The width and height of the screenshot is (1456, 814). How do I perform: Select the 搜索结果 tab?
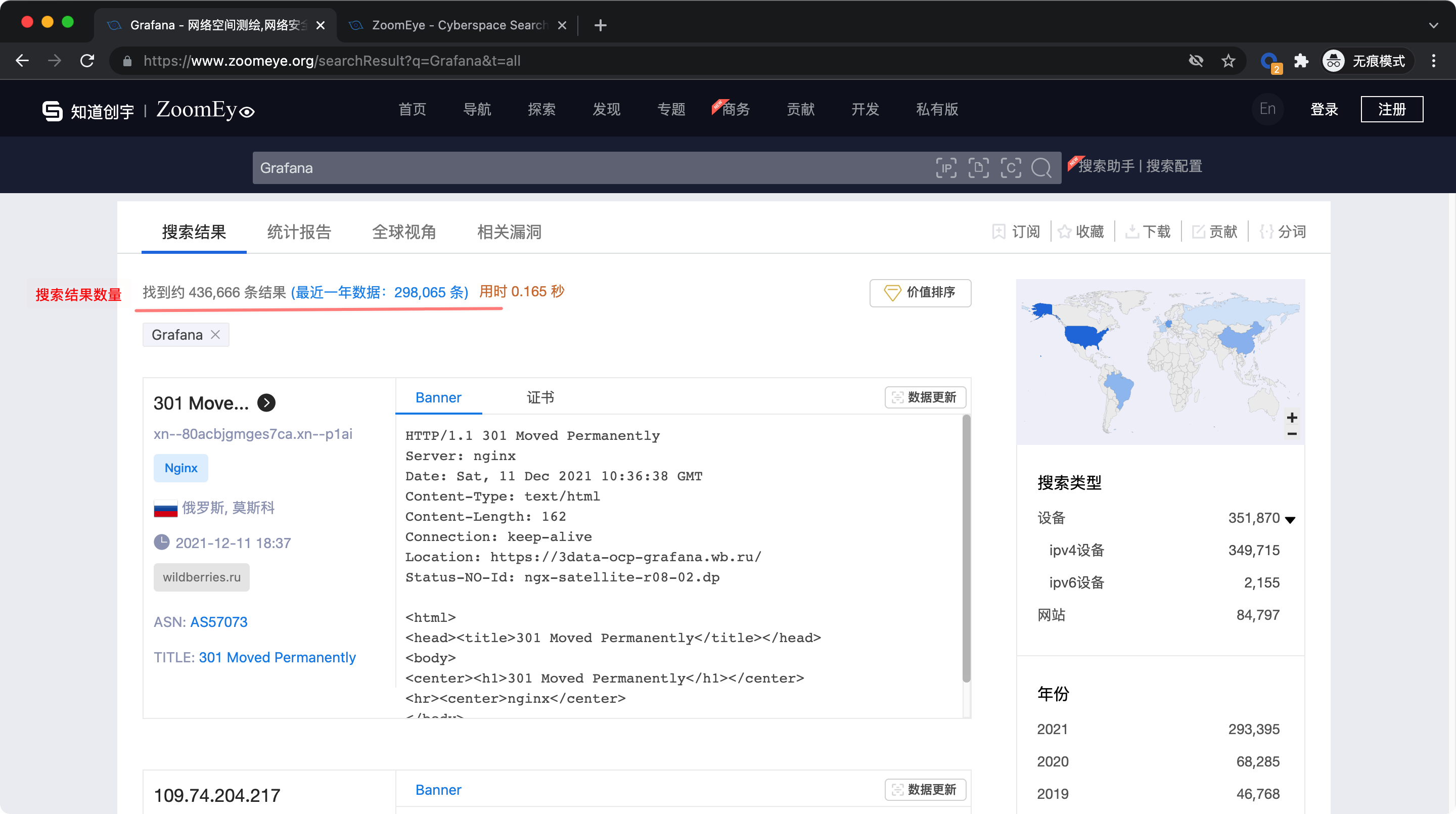[x=194, y=232]
